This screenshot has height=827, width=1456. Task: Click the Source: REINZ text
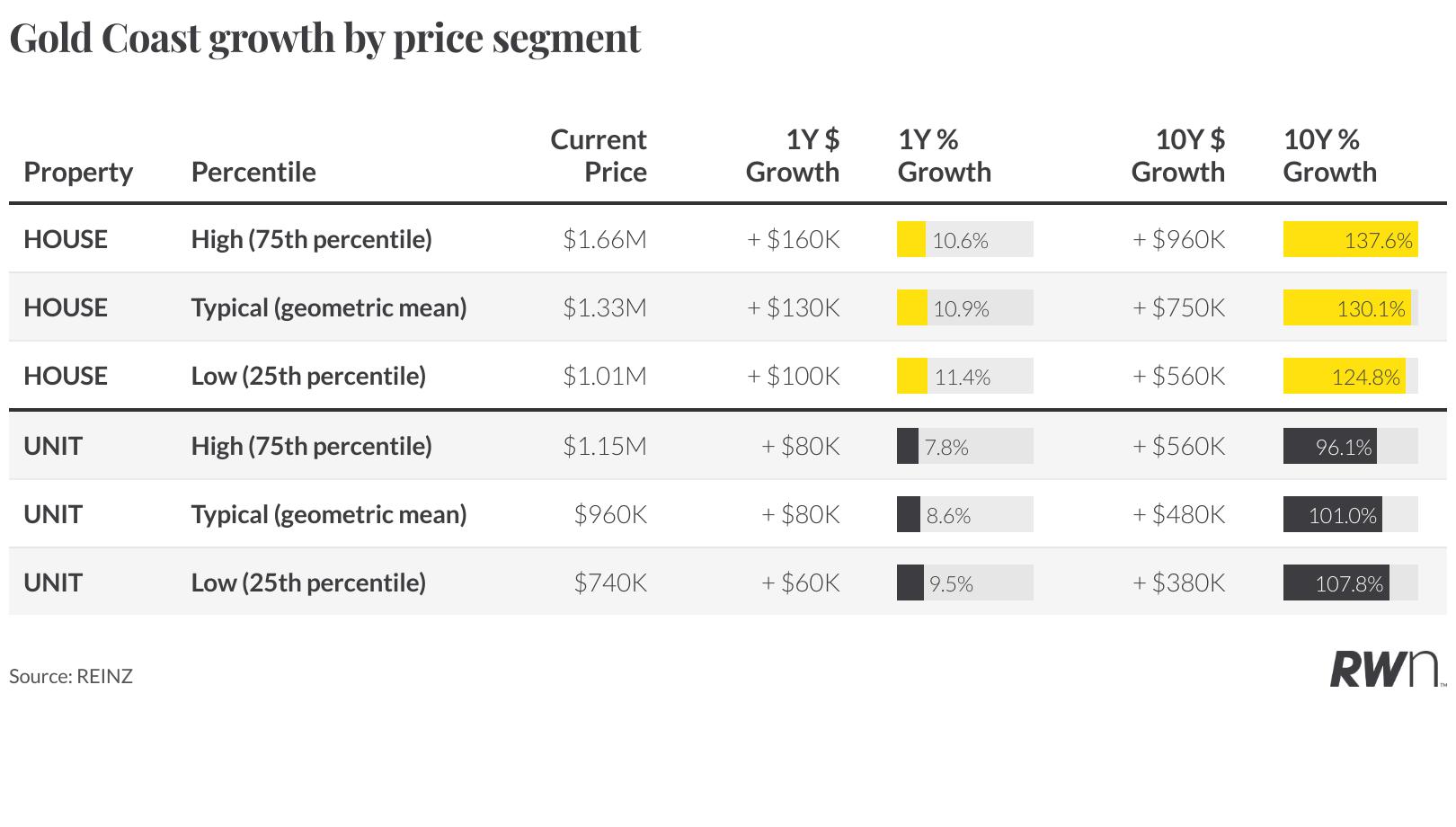pyautogui.click(x=71, y=676)
